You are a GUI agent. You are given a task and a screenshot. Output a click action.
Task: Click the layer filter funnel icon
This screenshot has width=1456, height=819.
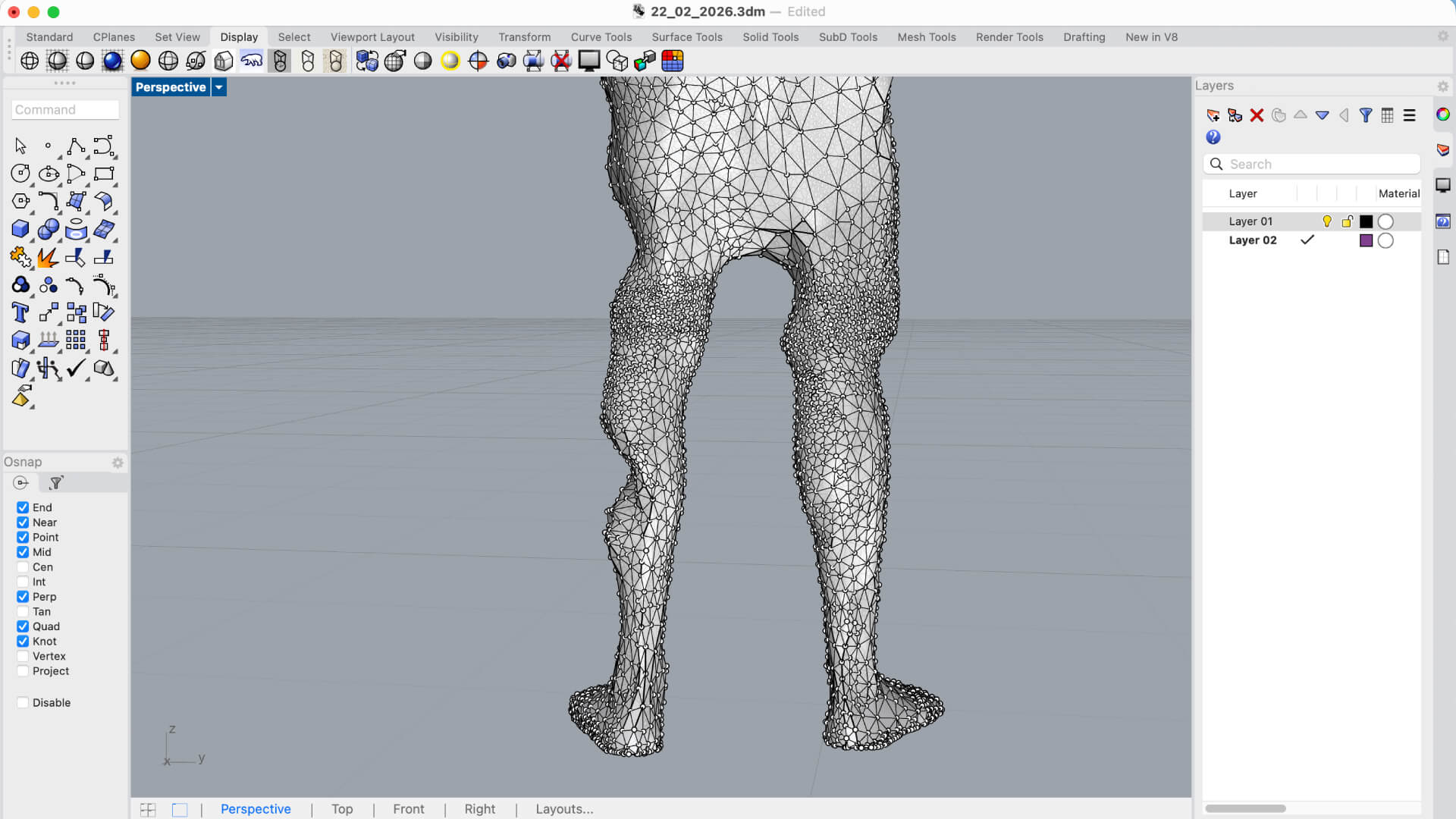(x=1365, y=115)
